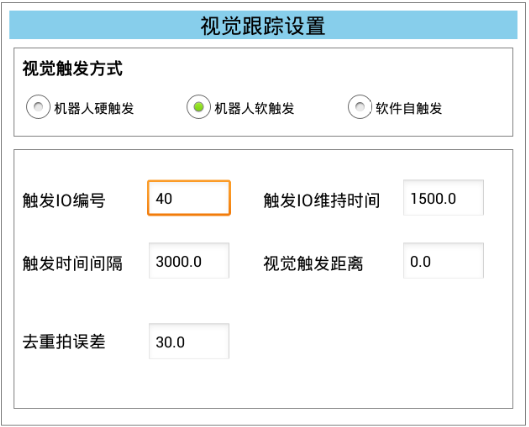Click the 视觉触发方式 section heading
Viewport: 529px width, 427px height.
click(x=73, y=68)
